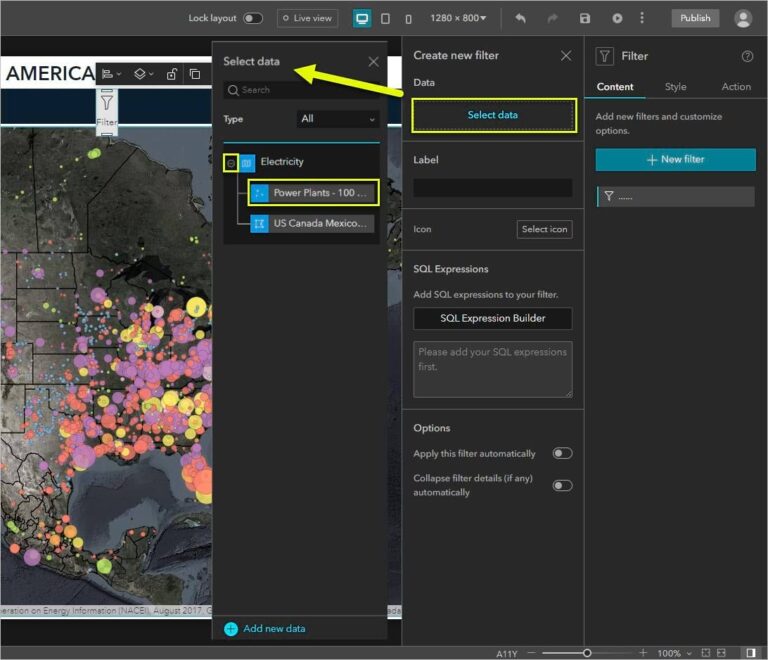Screen dimensions: 768x660
Task: Click the Filter widget funnel icon
Action: pyautogui.click(x=107, y=101)
